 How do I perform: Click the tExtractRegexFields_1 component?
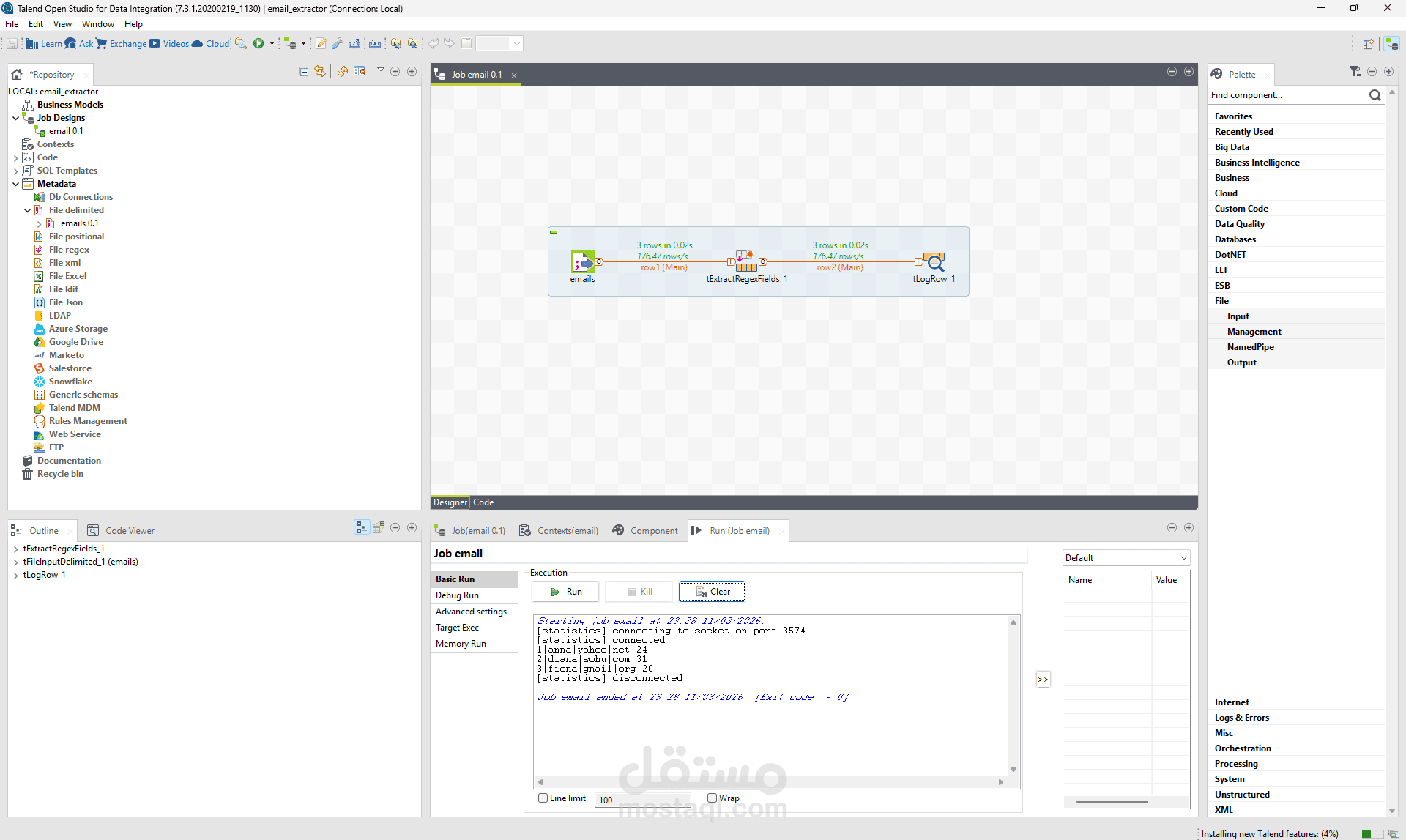746,262
